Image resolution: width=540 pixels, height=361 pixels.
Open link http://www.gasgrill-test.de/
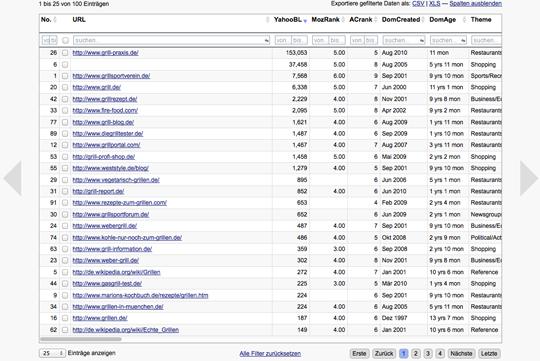[107, 284]
